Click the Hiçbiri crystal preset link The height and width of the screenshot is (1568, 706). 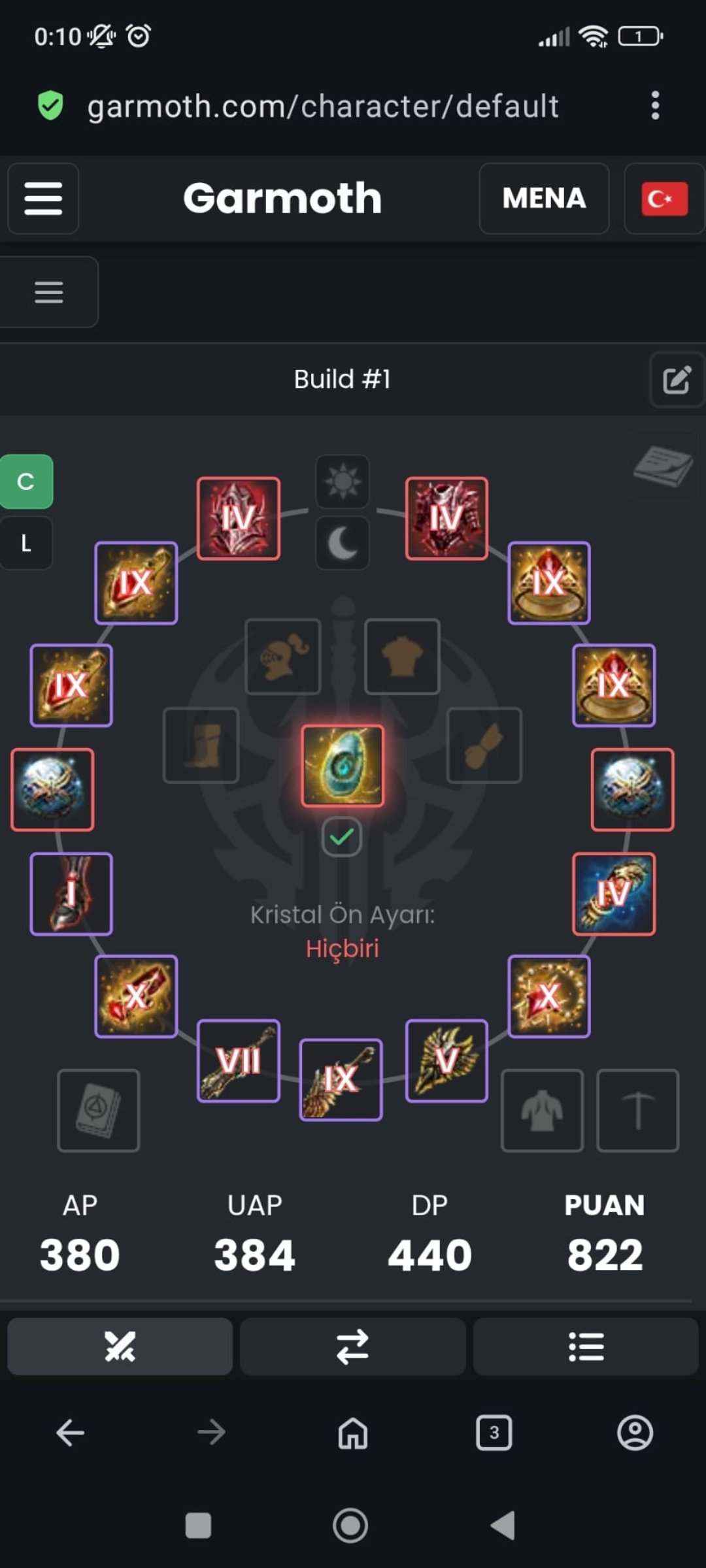coord(343,948)
